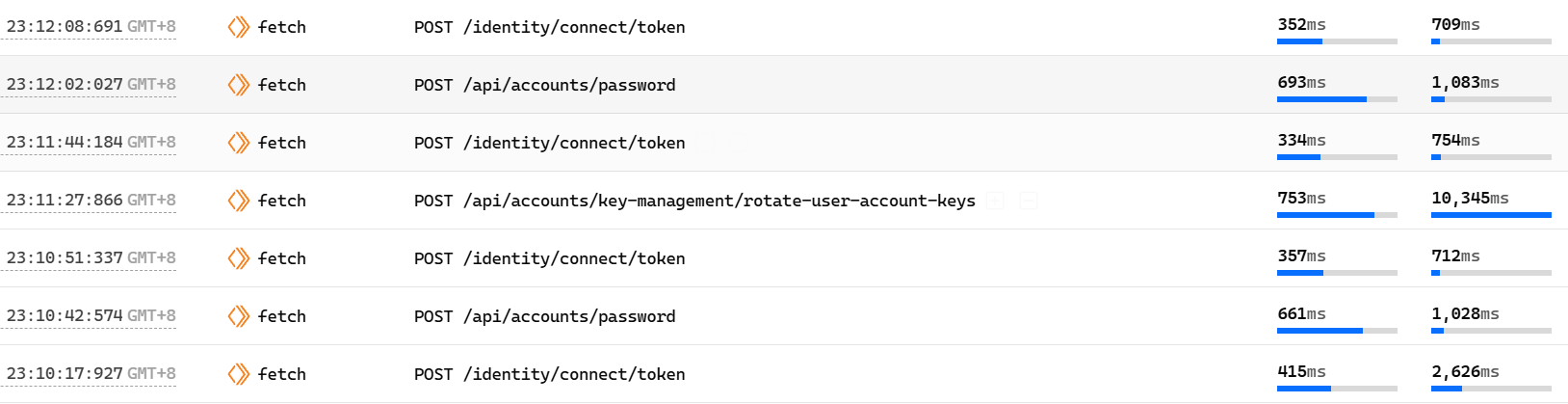
Task: Click the plus filter icon after rotate-user-account-keys
Action: tap(996, 201)
